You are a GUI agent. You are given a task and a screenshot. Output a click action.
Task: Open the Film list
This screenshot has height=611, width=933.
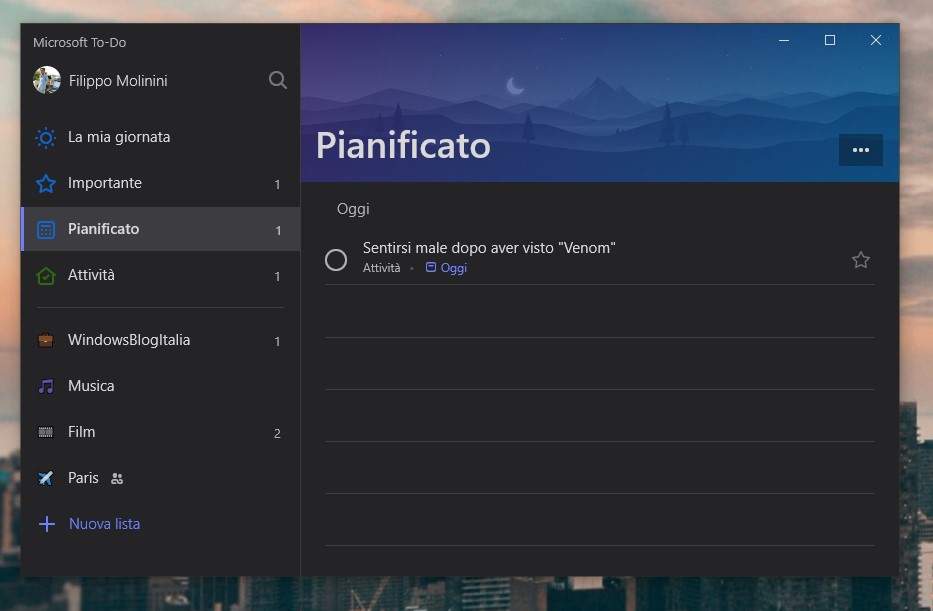coord(161,432)
